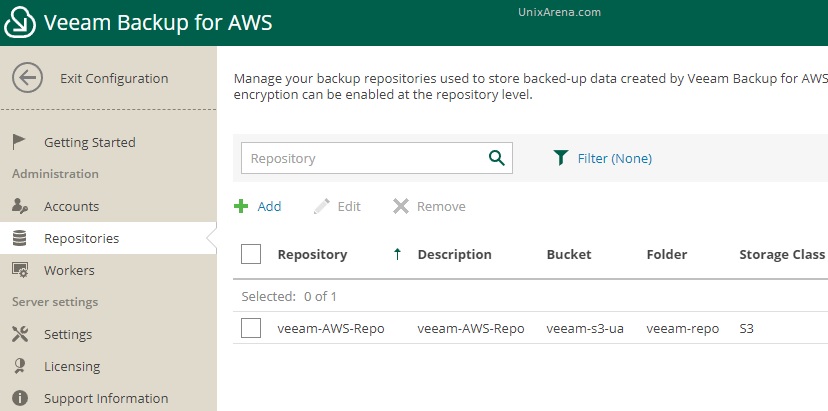Sort by the Folder column header
This screenshot has width=828, height=411.
666,255
